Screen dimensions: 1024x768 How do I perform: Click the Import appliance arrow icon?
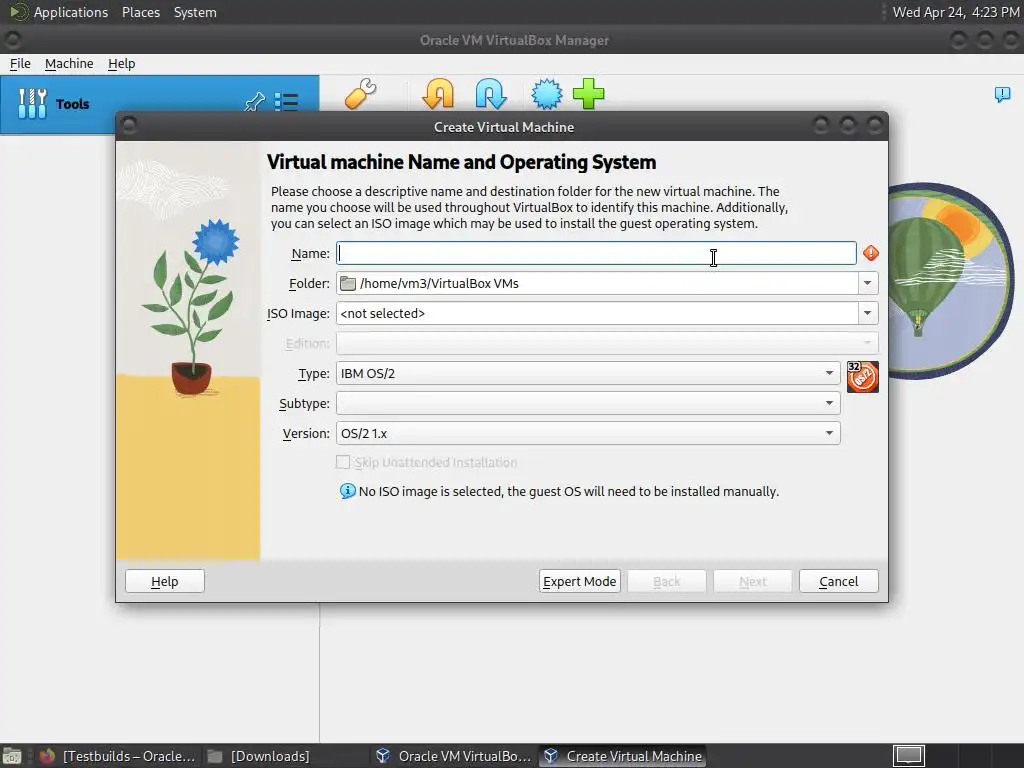[438, 93]
